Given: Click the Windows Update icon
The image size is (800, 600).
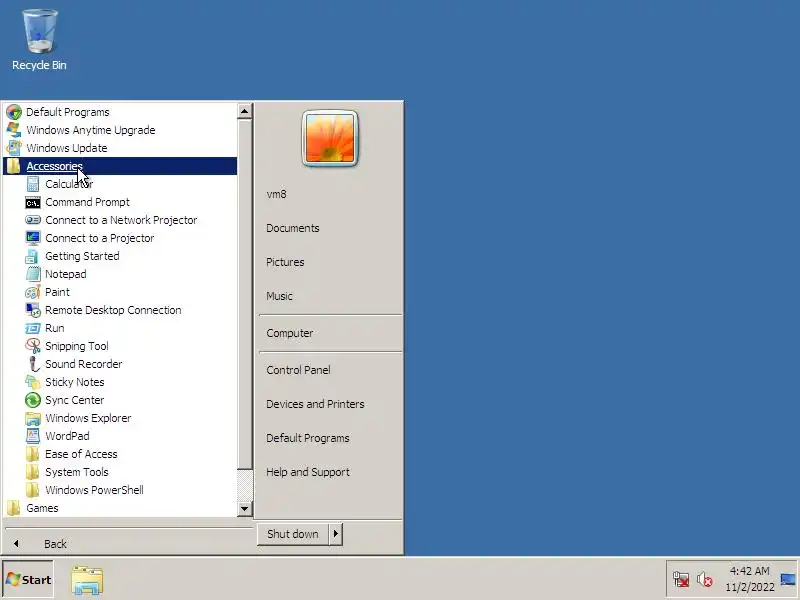Looking at the screenshot, I should (x=14, y=148).
